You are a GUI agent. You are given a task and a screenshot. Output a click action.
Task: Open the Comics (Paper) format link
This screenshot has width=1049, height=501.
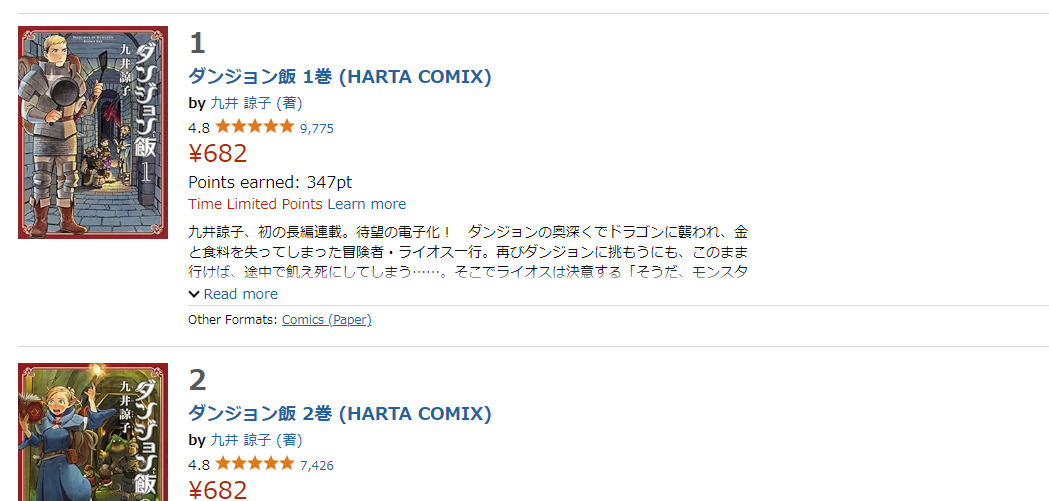pos(326,320)
